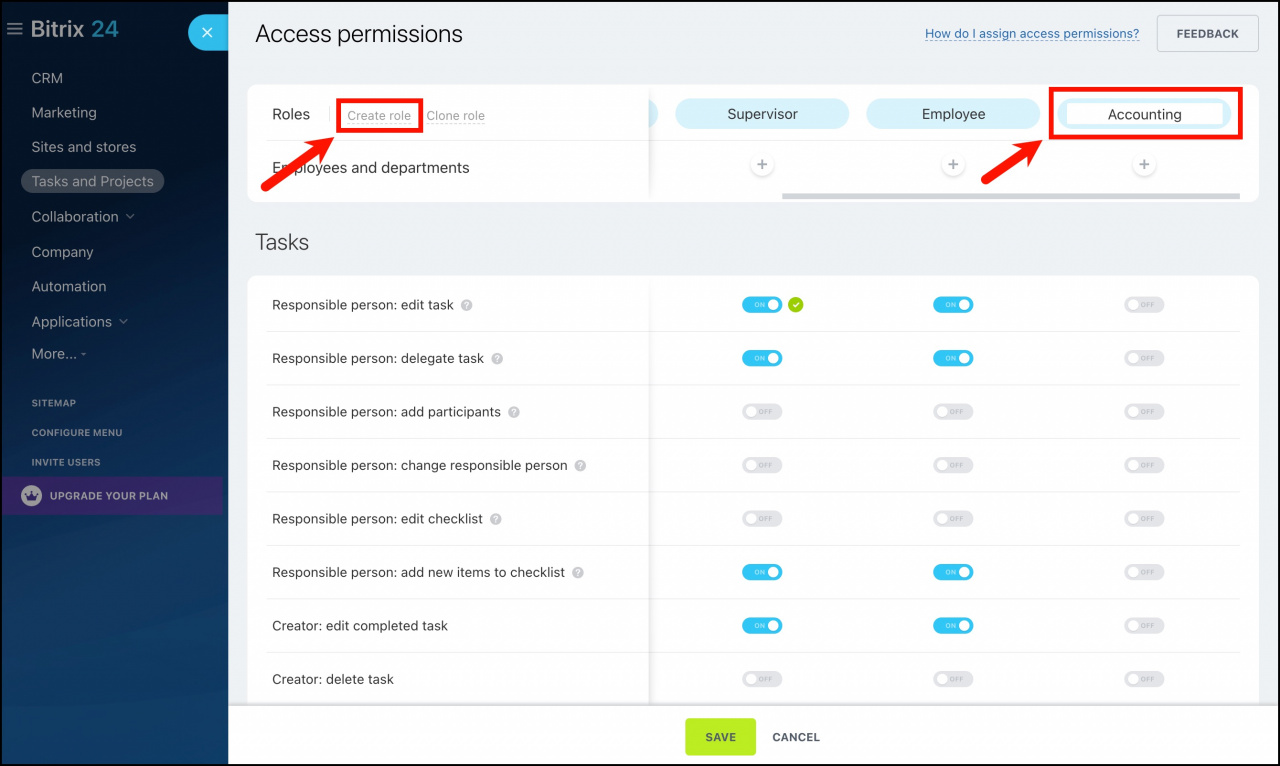This screenshot has width=1280, height=766.
Task: Expand the Collaboration menu chevron
Action: pos(130,217)
